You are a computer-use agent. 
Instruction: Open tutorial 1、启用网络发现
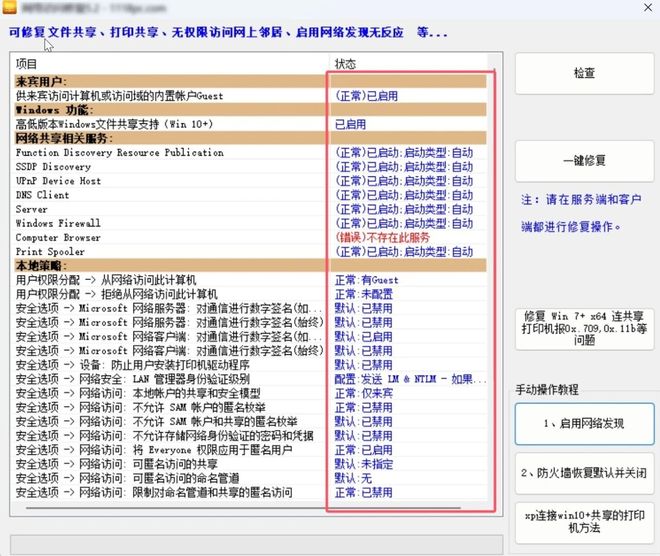[584, 424]
